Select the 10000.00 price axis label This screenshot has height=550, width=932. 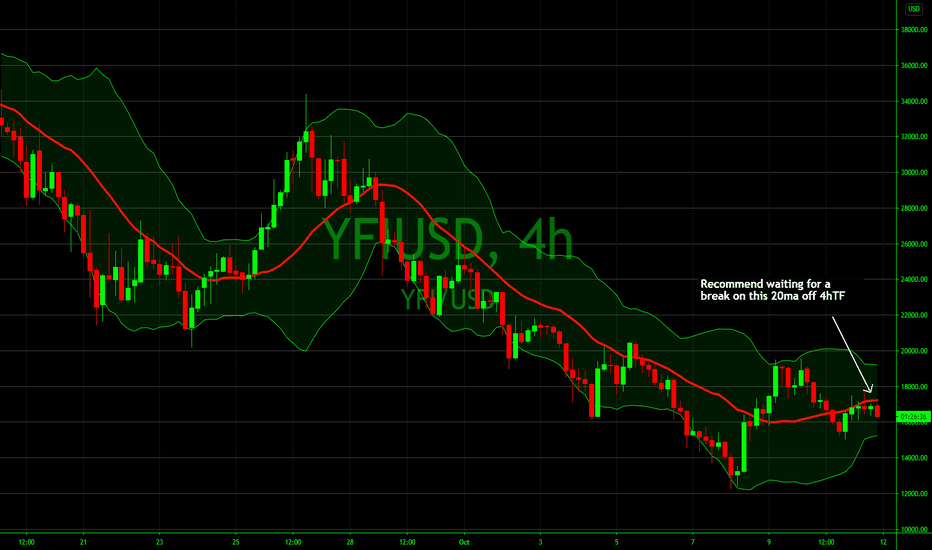tap(914, 529)
